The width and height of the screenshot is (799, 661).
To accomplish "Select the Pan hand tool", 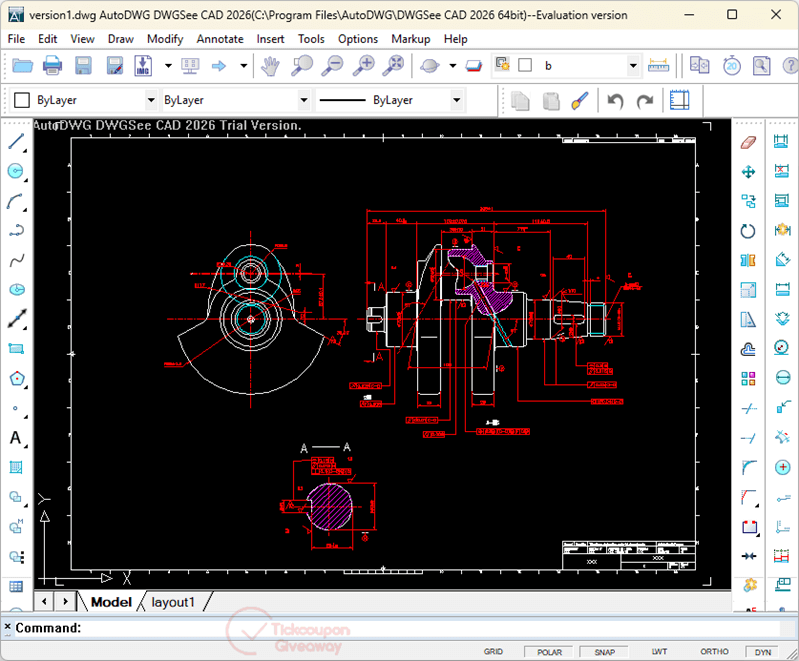I will pos(270,66).
